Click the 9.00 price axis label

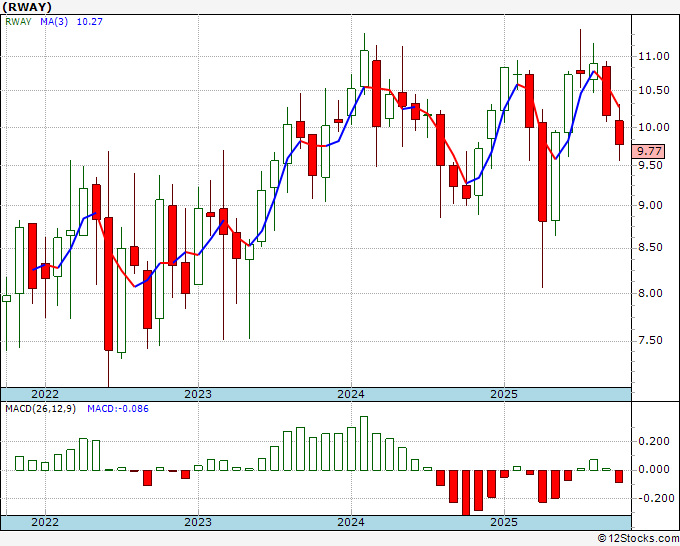tap(650, 206)
